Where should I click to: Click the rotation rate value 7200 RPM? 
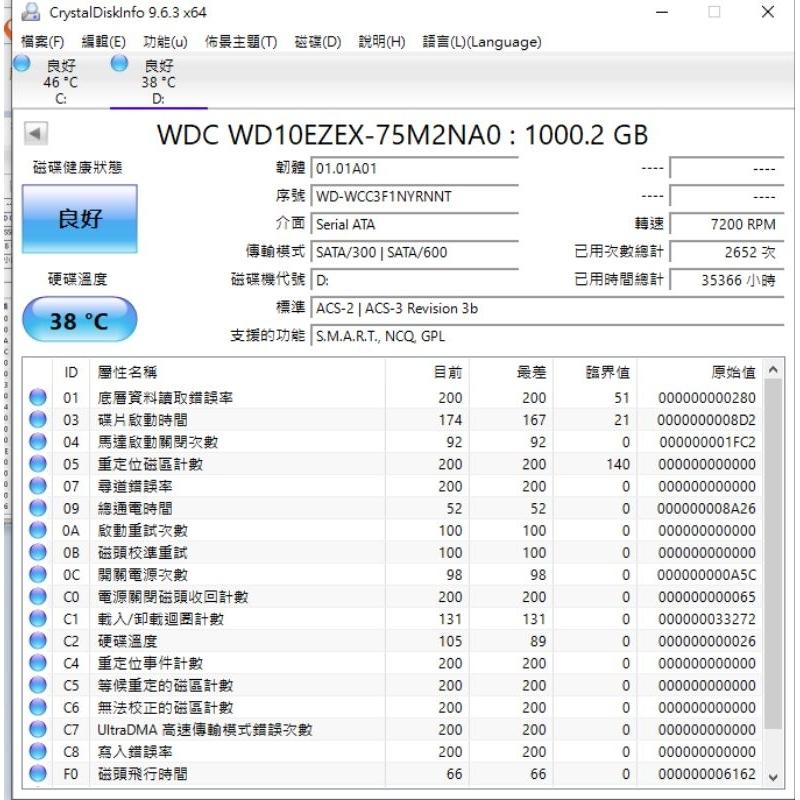726,224
